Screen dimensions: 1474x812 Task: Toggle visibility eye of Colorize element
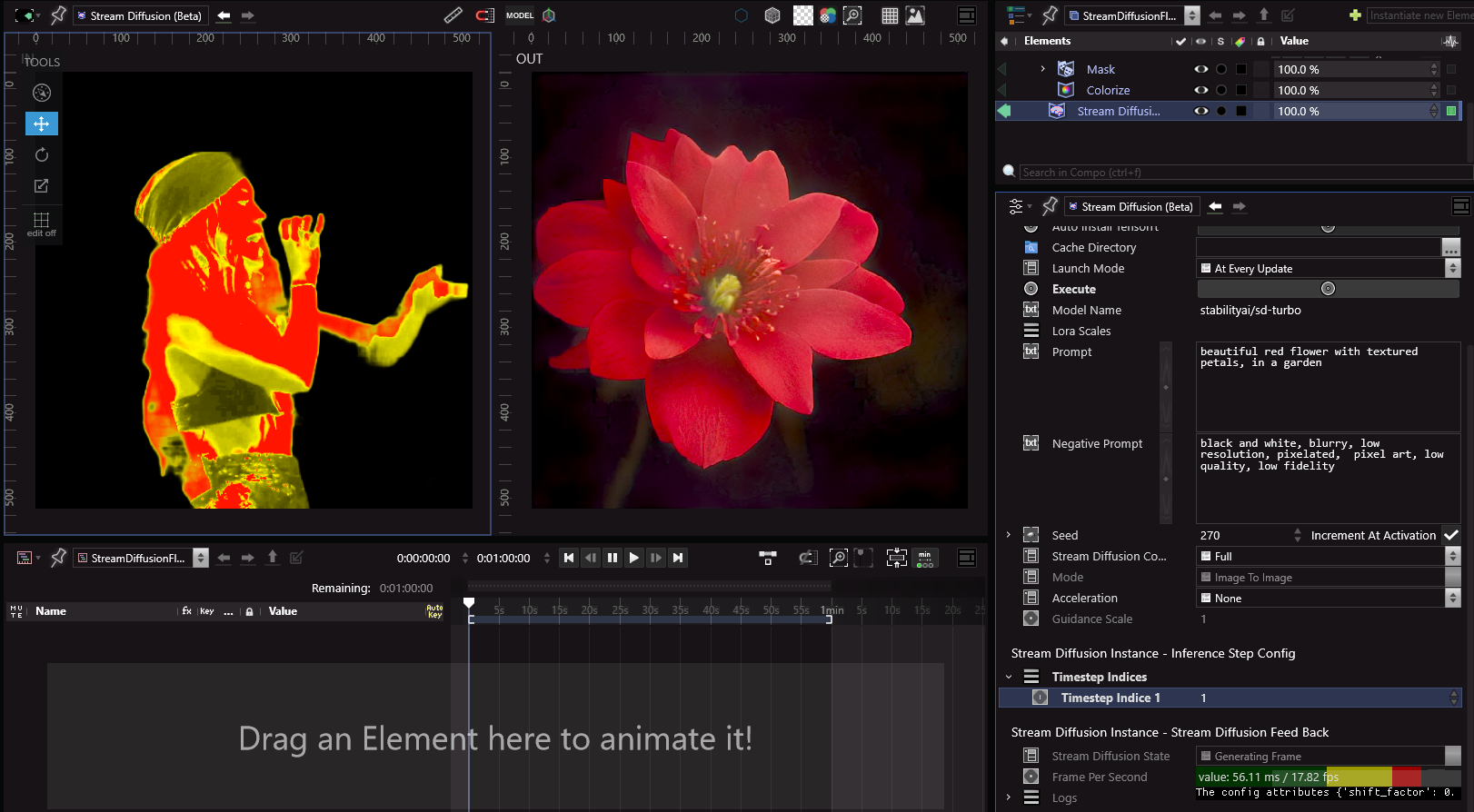coord(1200,90)
